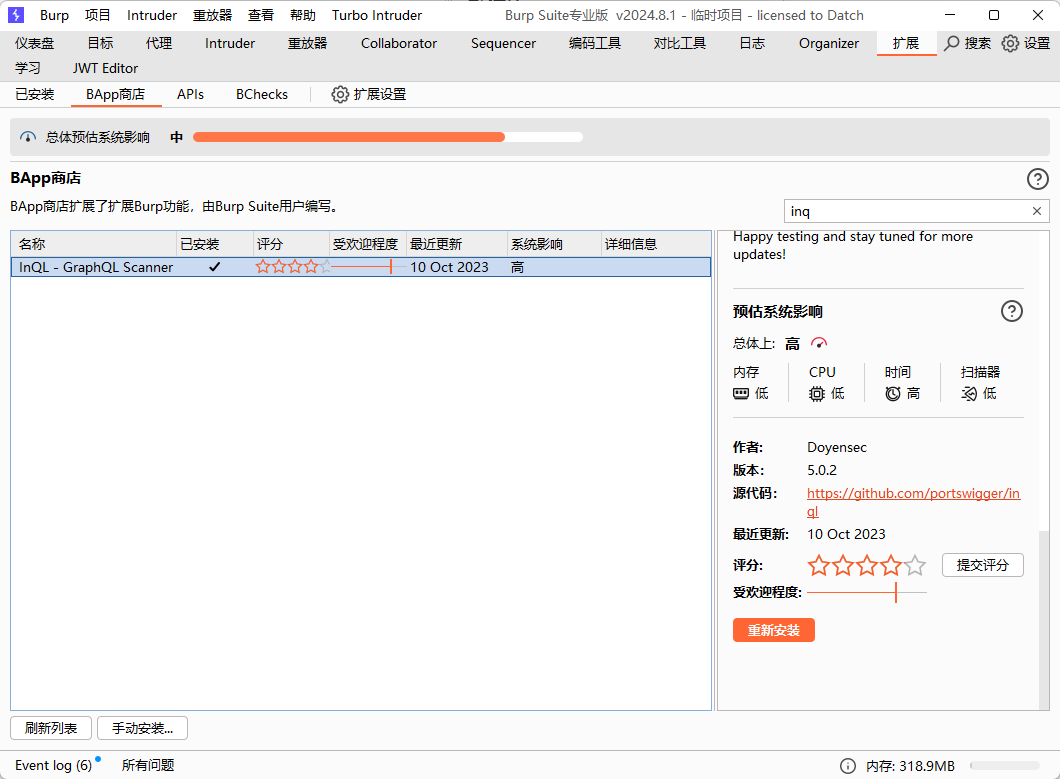Select InQL - GraphQL Scanner row
Image resolution: width=1060 pixels, height=779 pixels.
click(361, 267)
